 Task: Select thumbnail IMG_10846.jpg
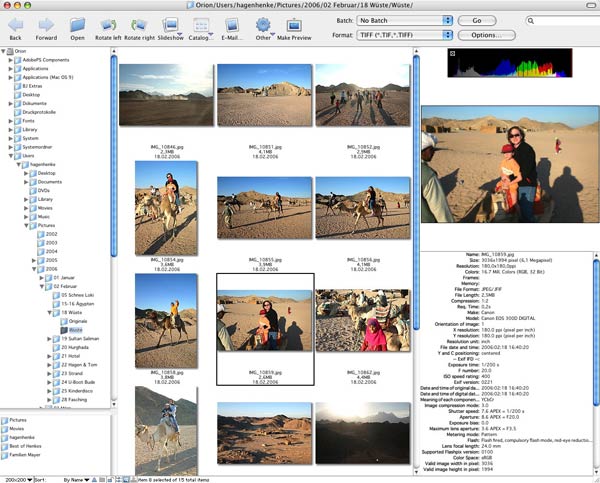click(166, 95)
